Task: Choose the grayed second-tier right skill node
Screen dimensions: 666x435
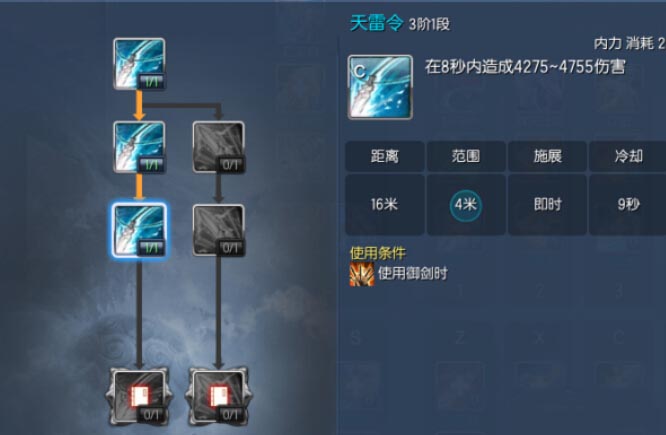Action: click(x=219, y=147)
